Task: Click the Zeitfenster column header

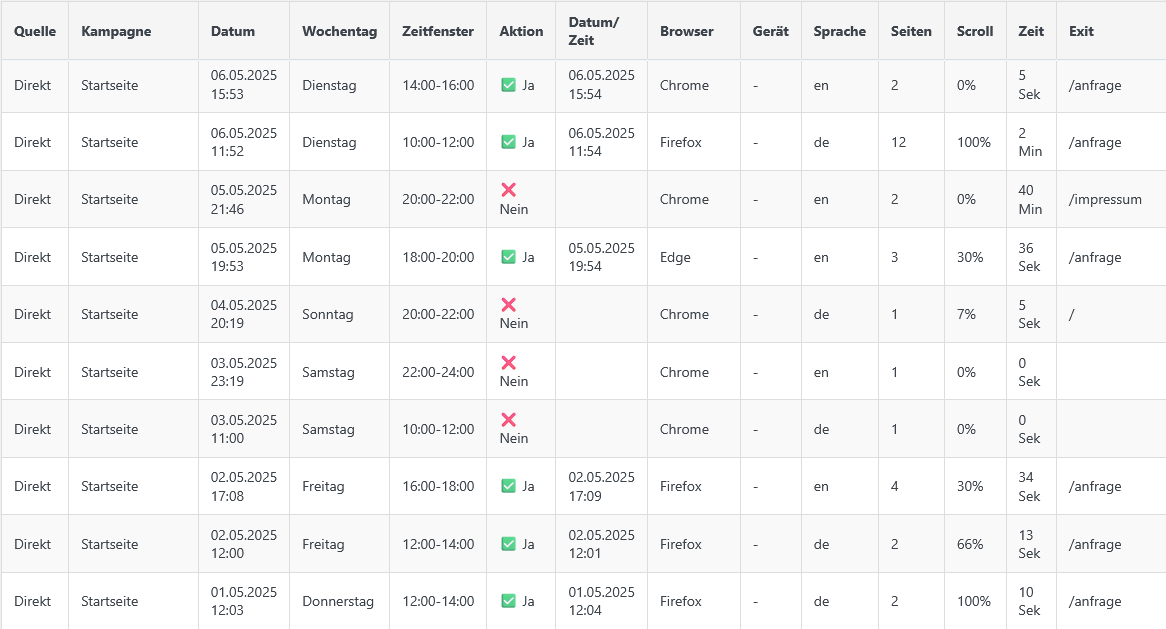Action: [x=438, y=31]
